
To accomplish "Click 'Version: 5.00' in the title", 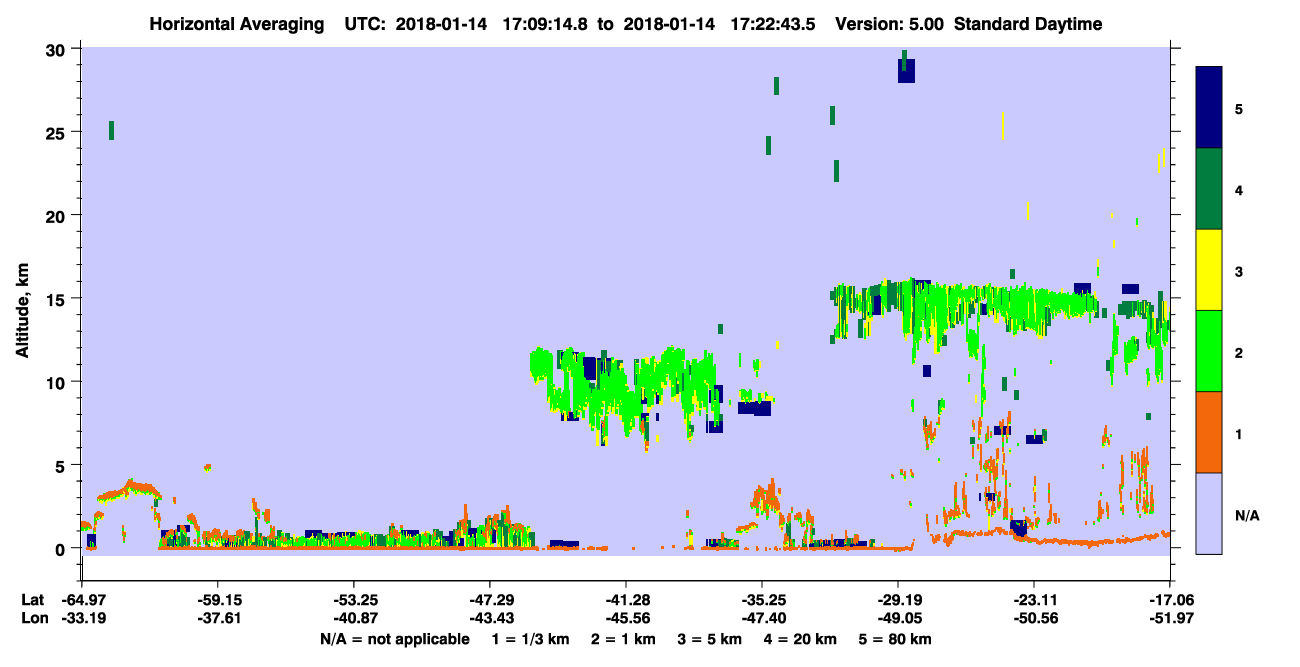I will 892,24.
